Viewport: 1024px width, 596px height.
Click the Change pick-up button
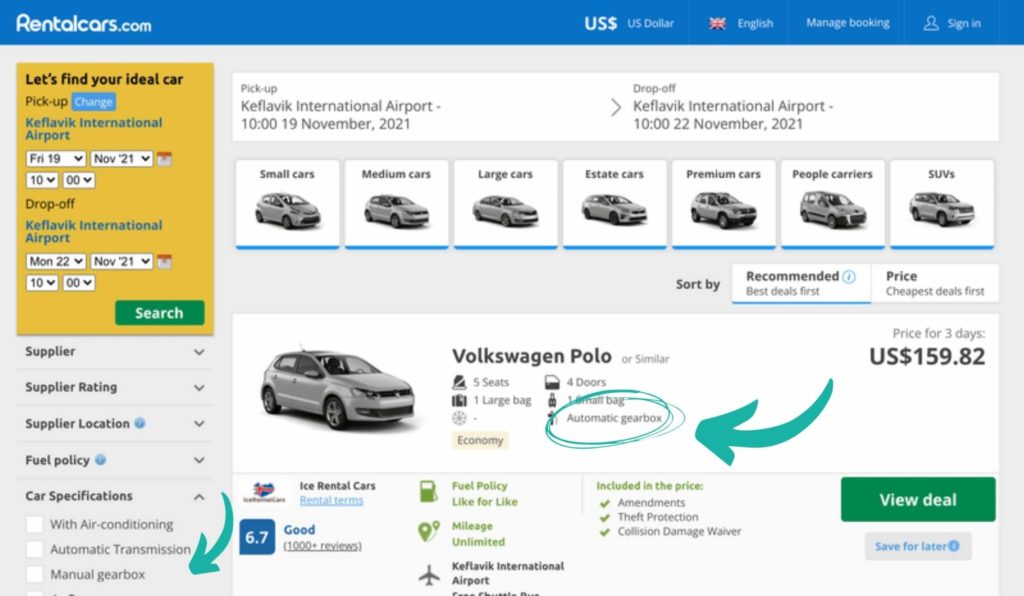click(x=93, y=102)
